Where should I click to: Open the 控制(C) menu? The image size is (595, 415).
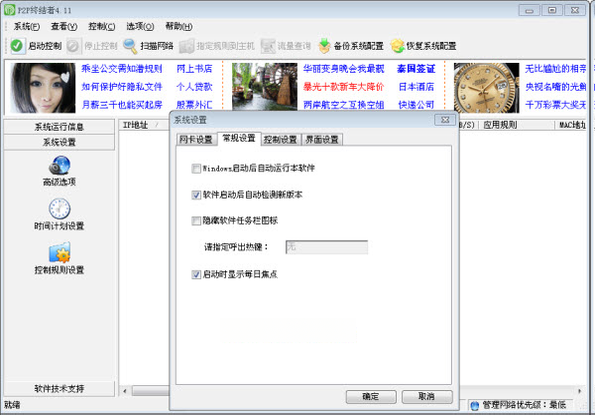(102, 27)
